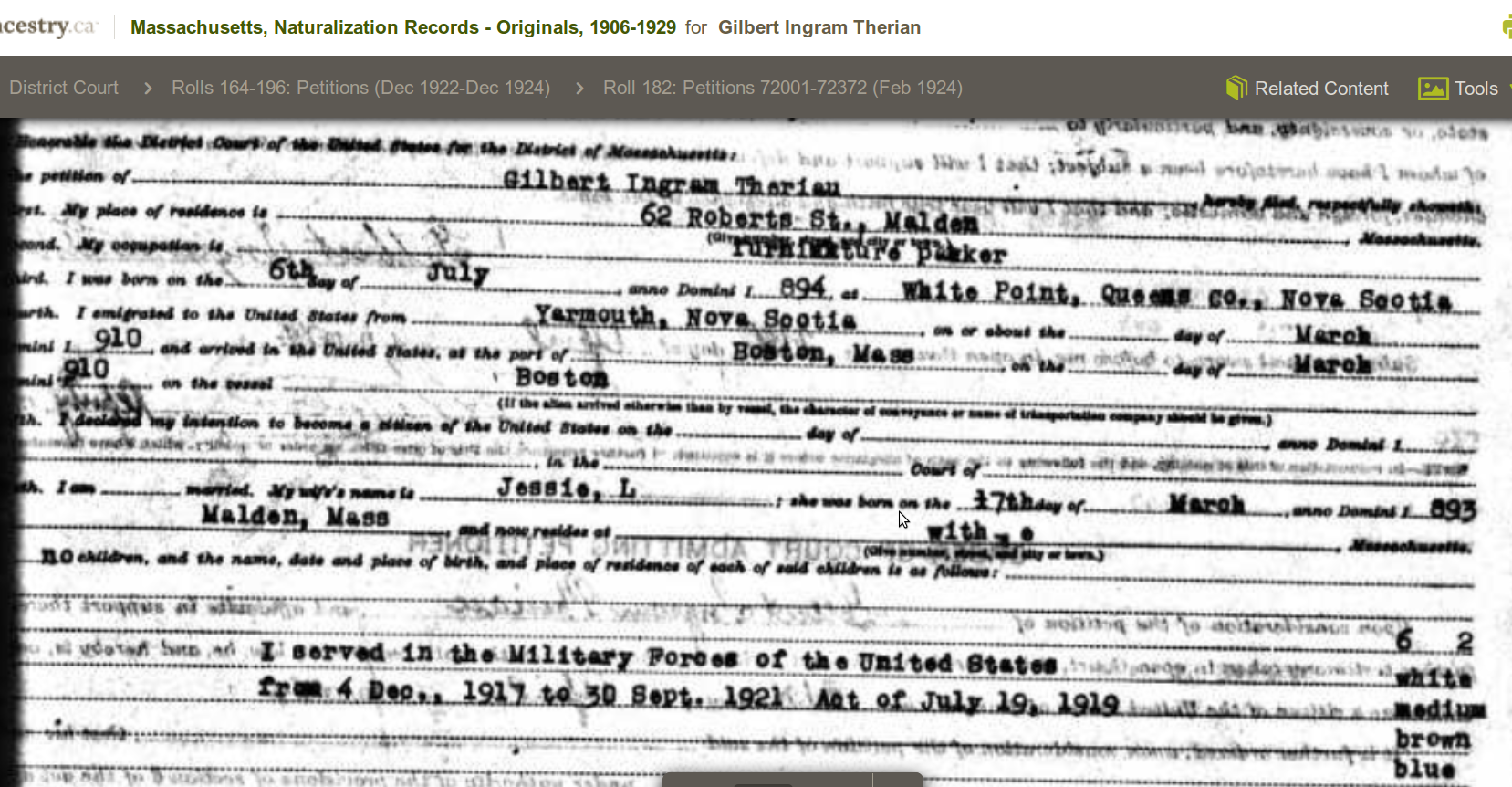The image size is (1512, 787).
Task: Click the military service statement on document
Action: click(x=659, y=656)
